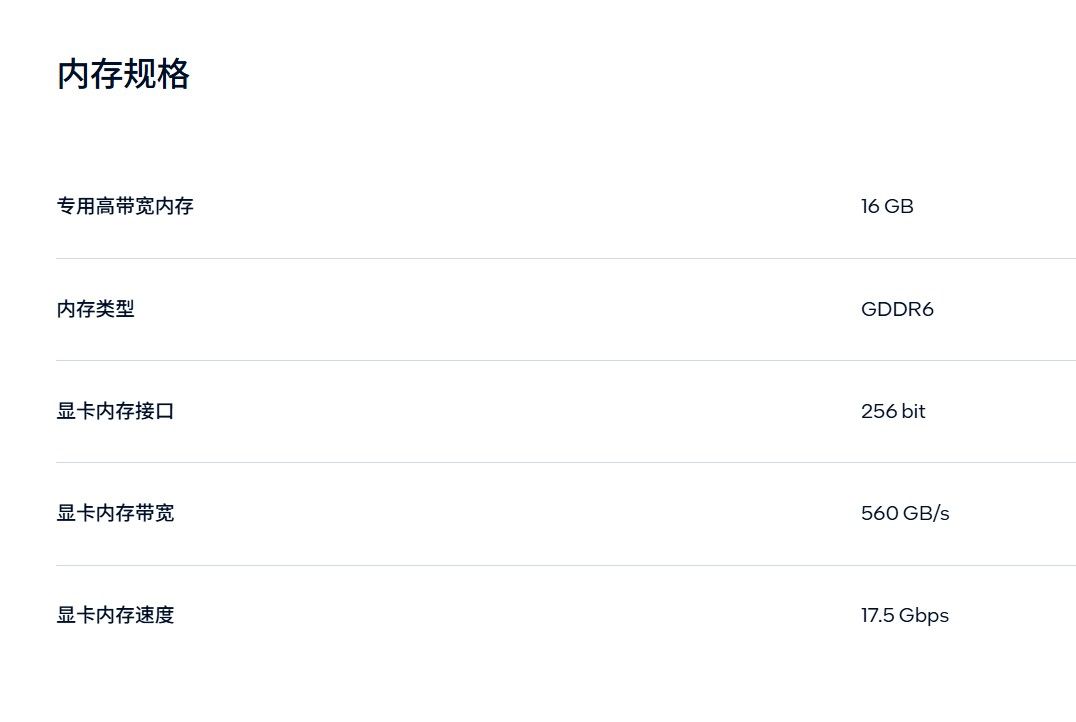Viewport: 1076px width, 722px height.
Task: Select the 专用高带宽内存 label
Action: pyautogui.click(x=125, y=206)
